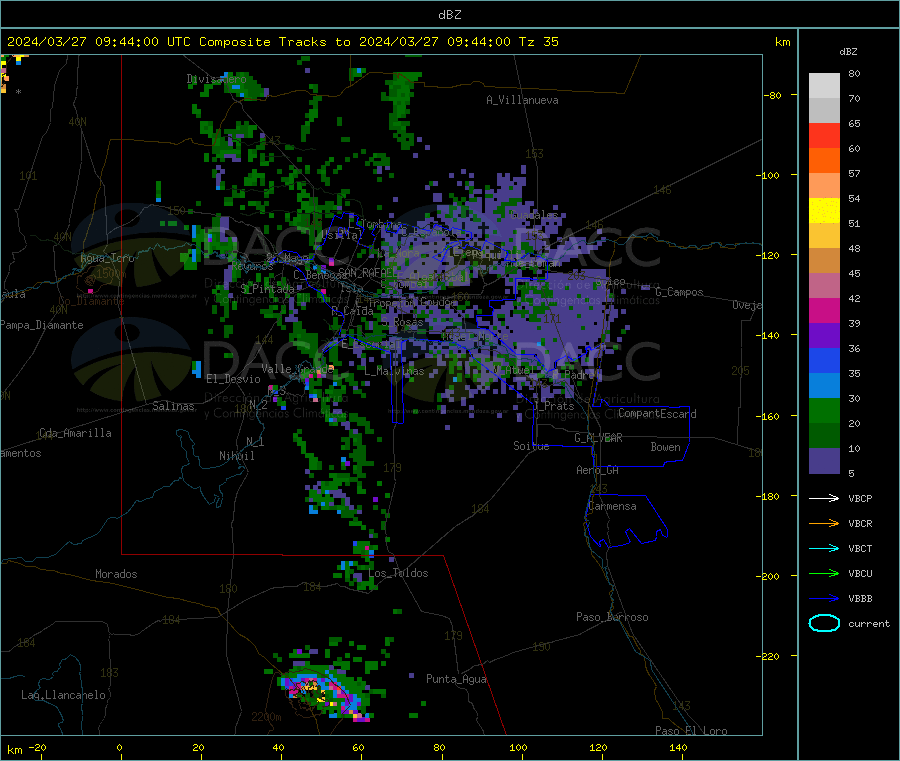Click the 'Agua_Toro' map label
The height and width of the screenshot is (761, 900).
[107, 259]
